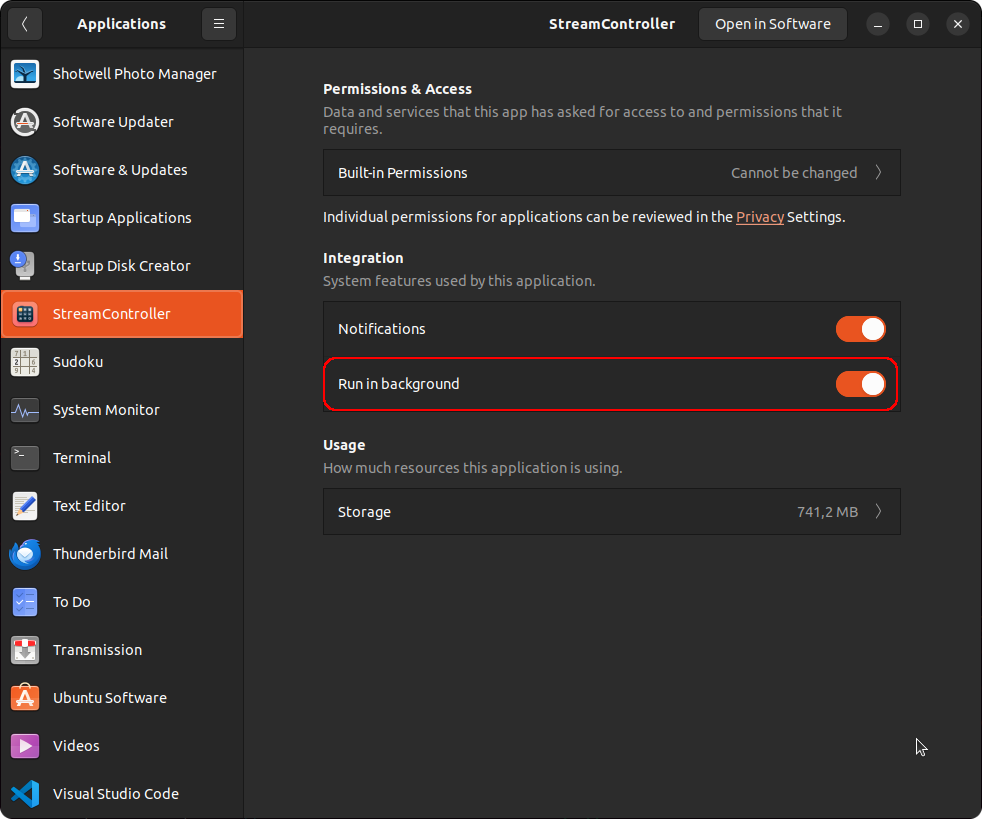Click the 'Cannot be changed' text
This screenshot has height=819, width=982.
coord(794,173)
